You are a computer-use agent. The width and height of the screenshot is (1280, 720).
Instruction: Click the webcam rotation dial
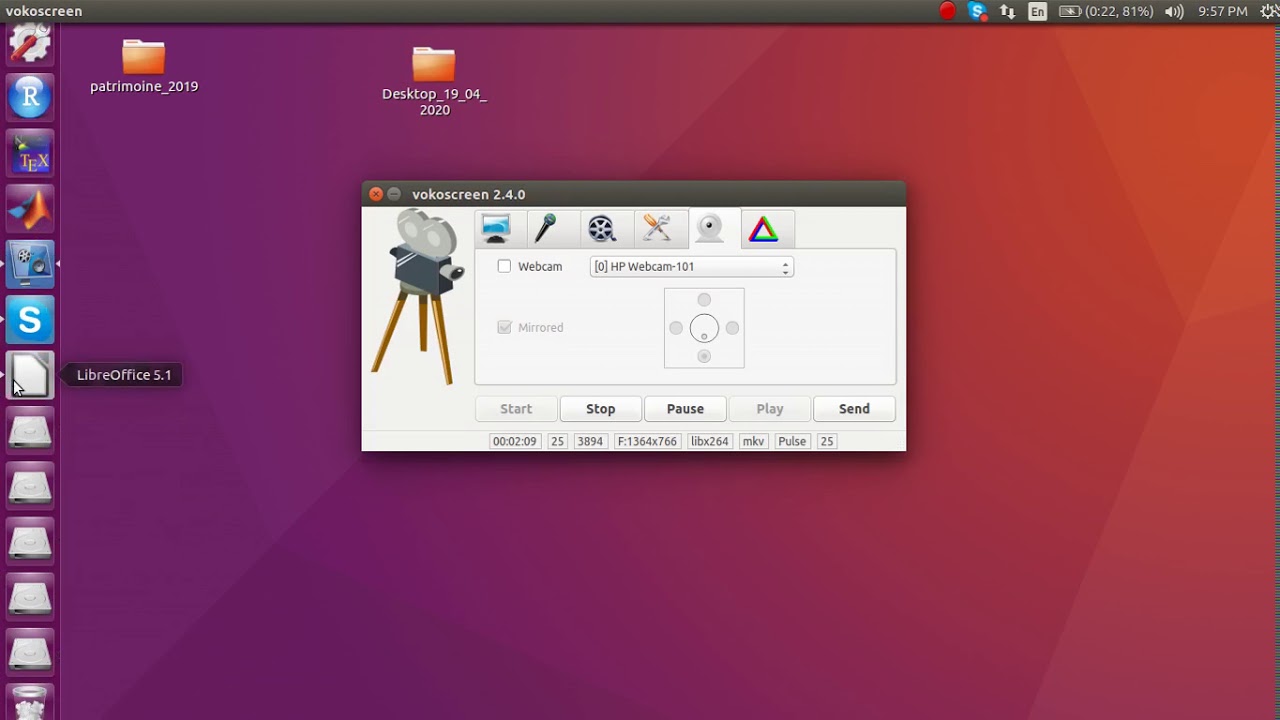point(704,328)
